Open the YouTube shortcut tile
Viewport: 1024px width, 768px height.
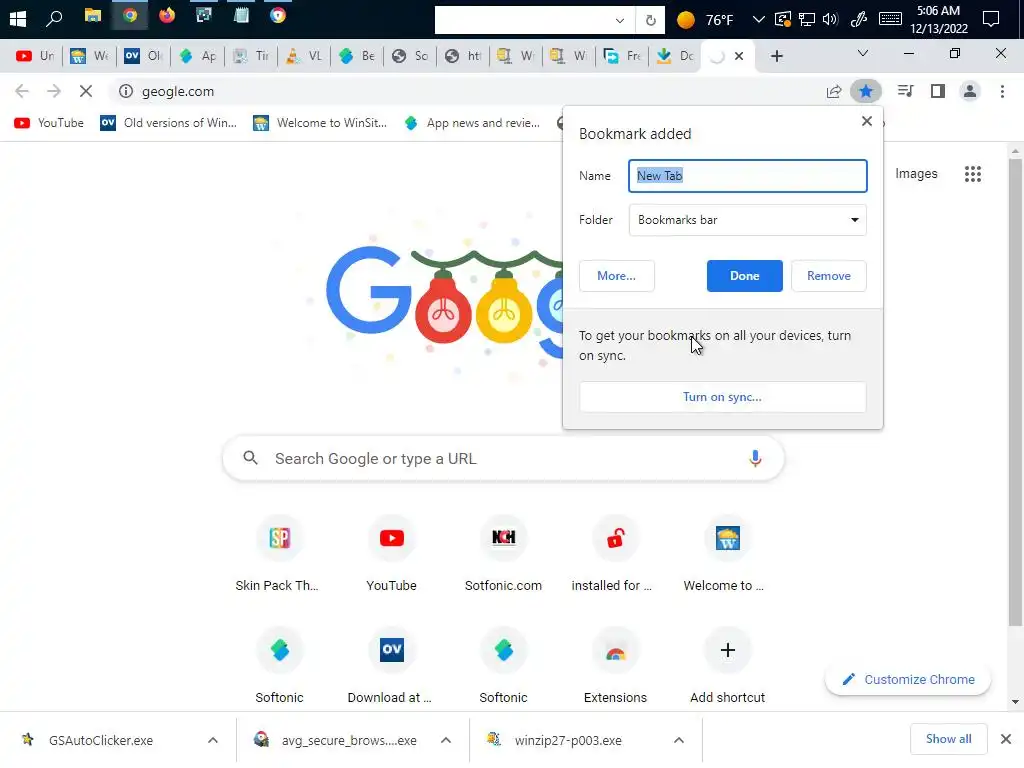(x=391, y=554)
